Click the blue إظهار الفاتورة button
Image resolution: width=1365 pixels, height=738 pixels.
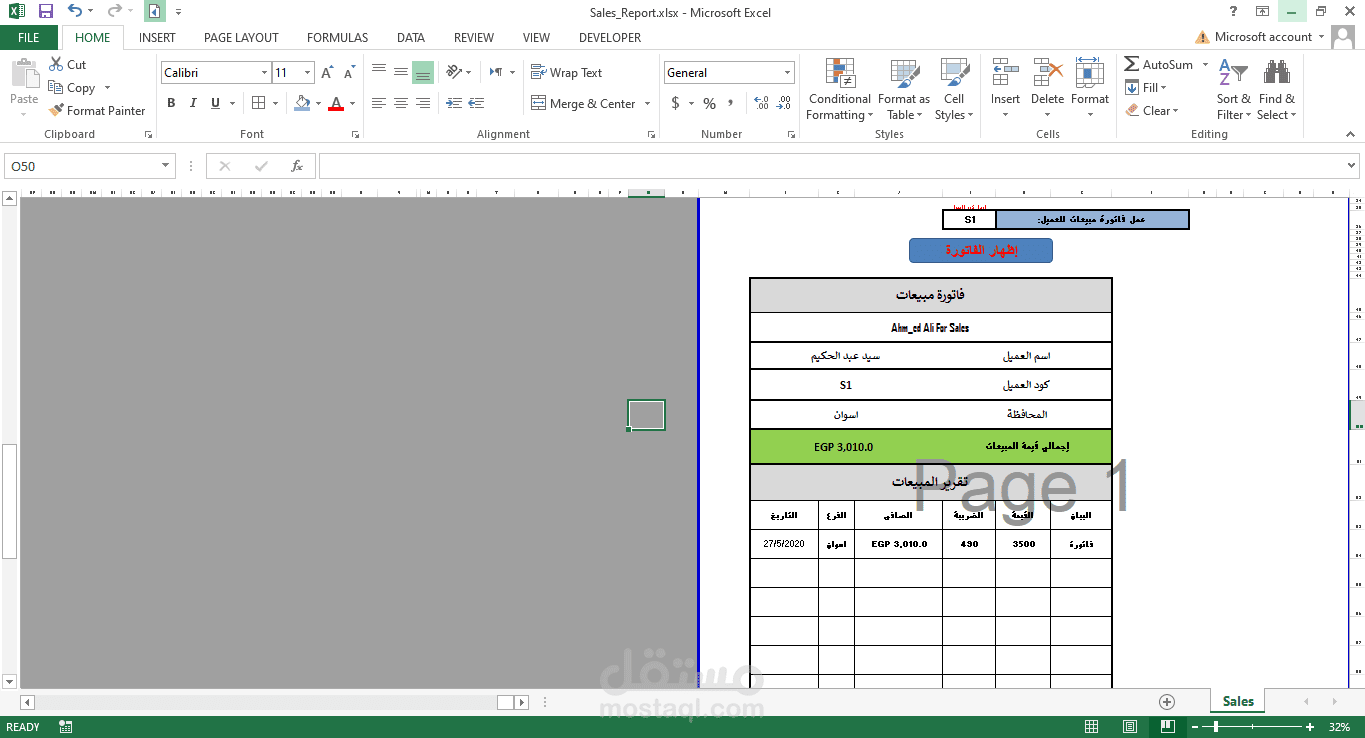coord(981,250)
